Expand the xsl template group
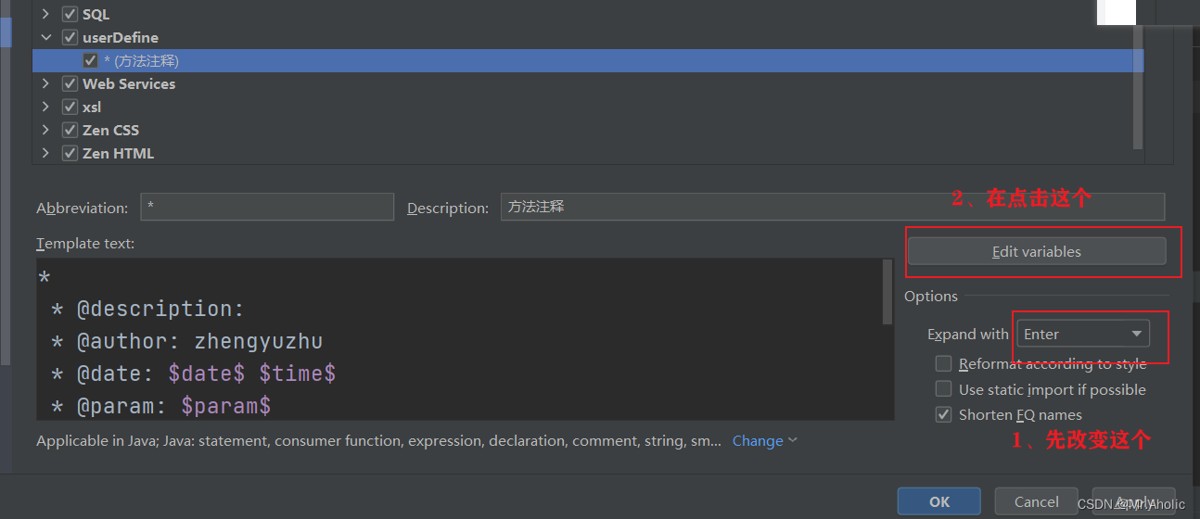1200x519 pixels. coord(45,107)
